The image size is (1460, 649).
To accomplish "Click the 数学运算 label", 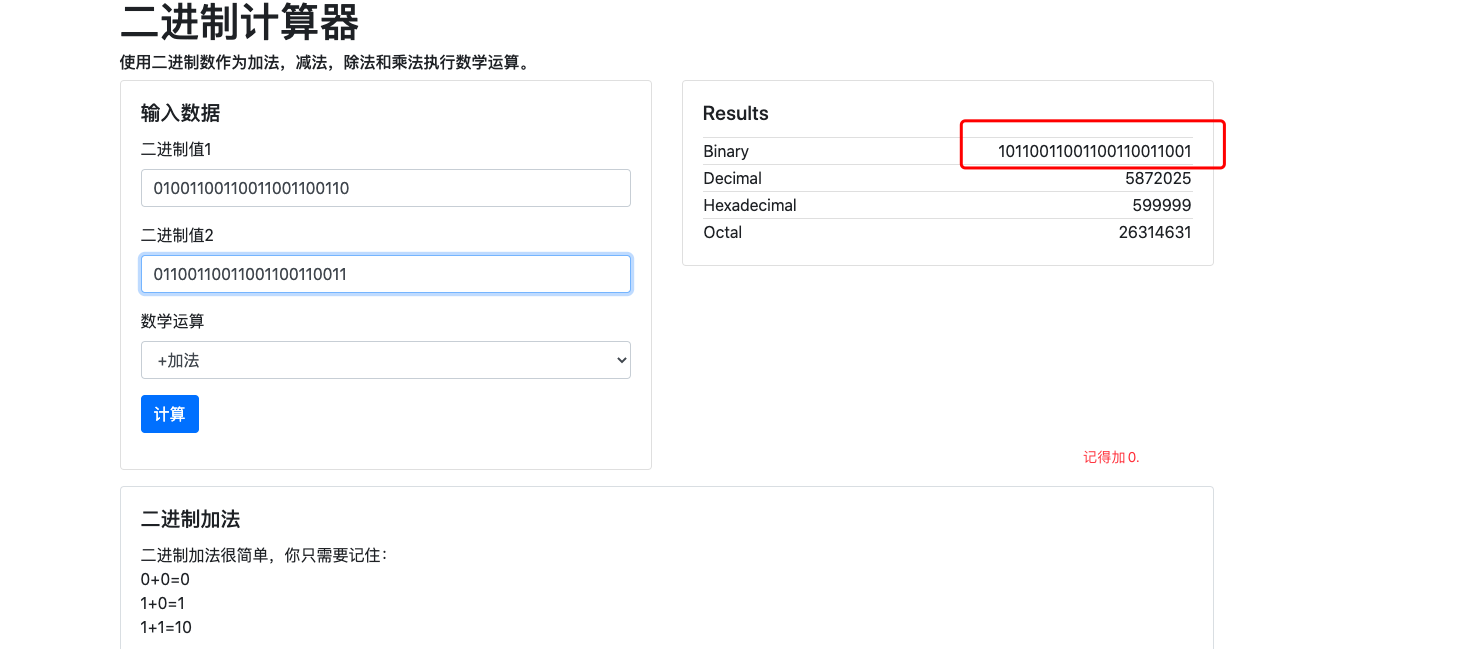I will click(173, 322).
